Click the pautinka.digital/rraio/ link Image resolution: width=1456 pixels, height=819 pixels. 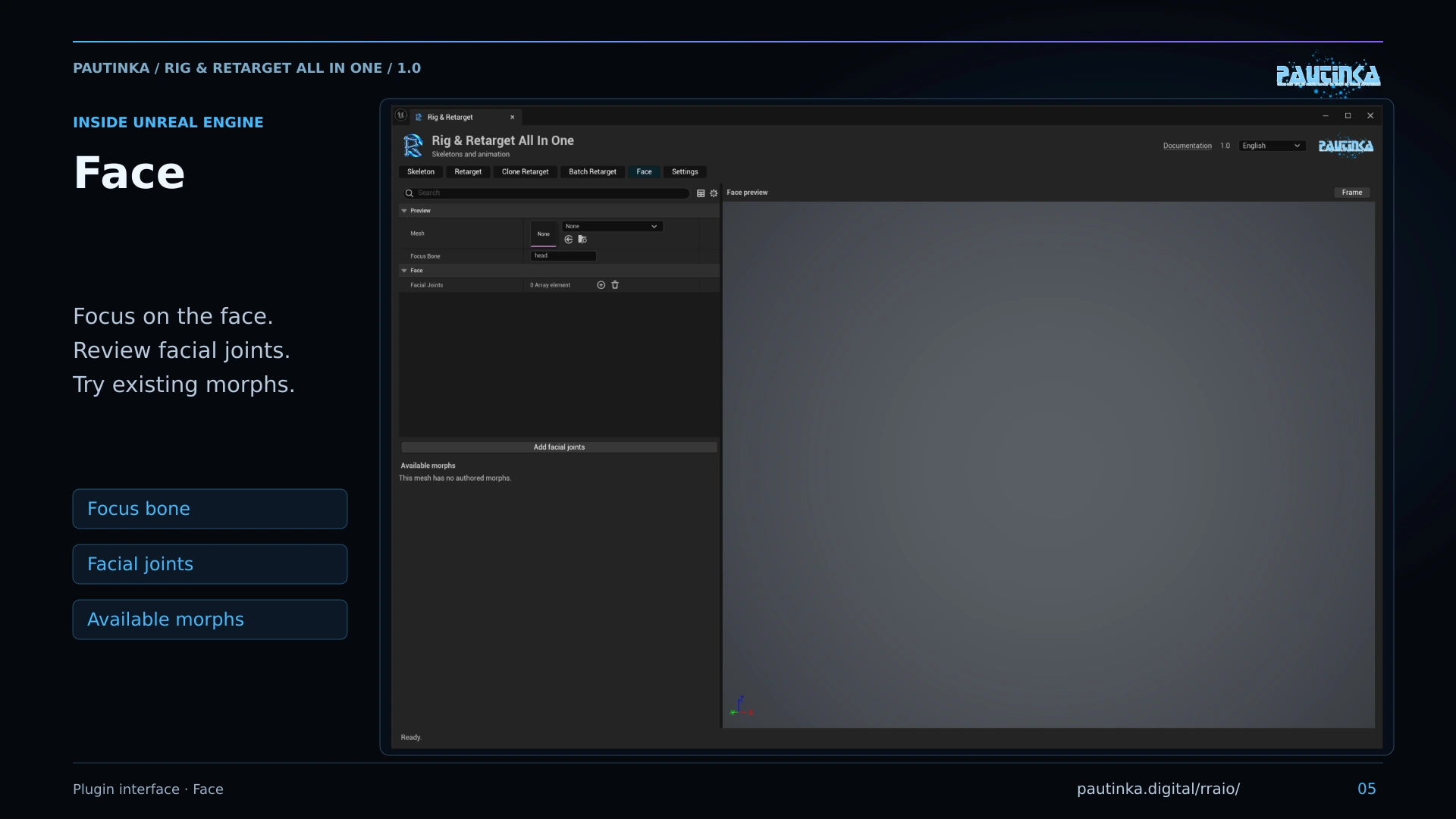click(1158, 789)
